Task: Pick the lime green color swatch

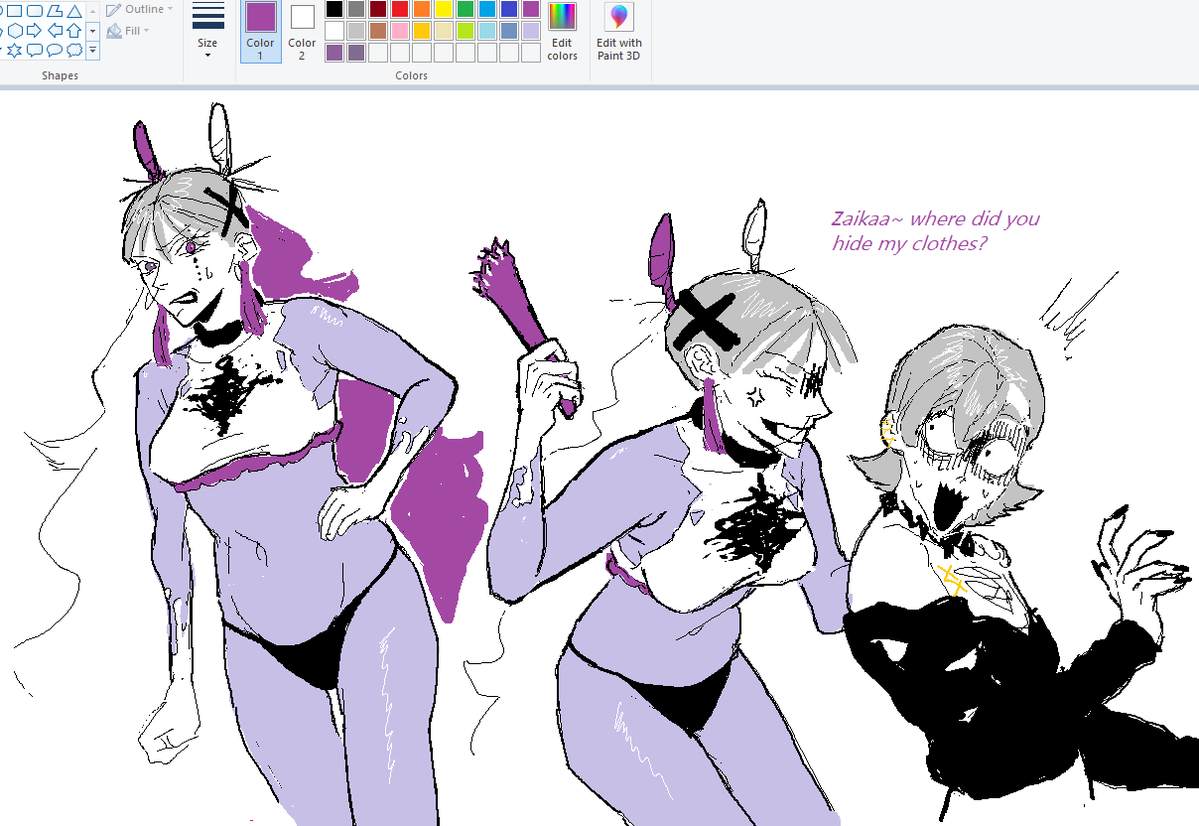Action: (465, 31)
